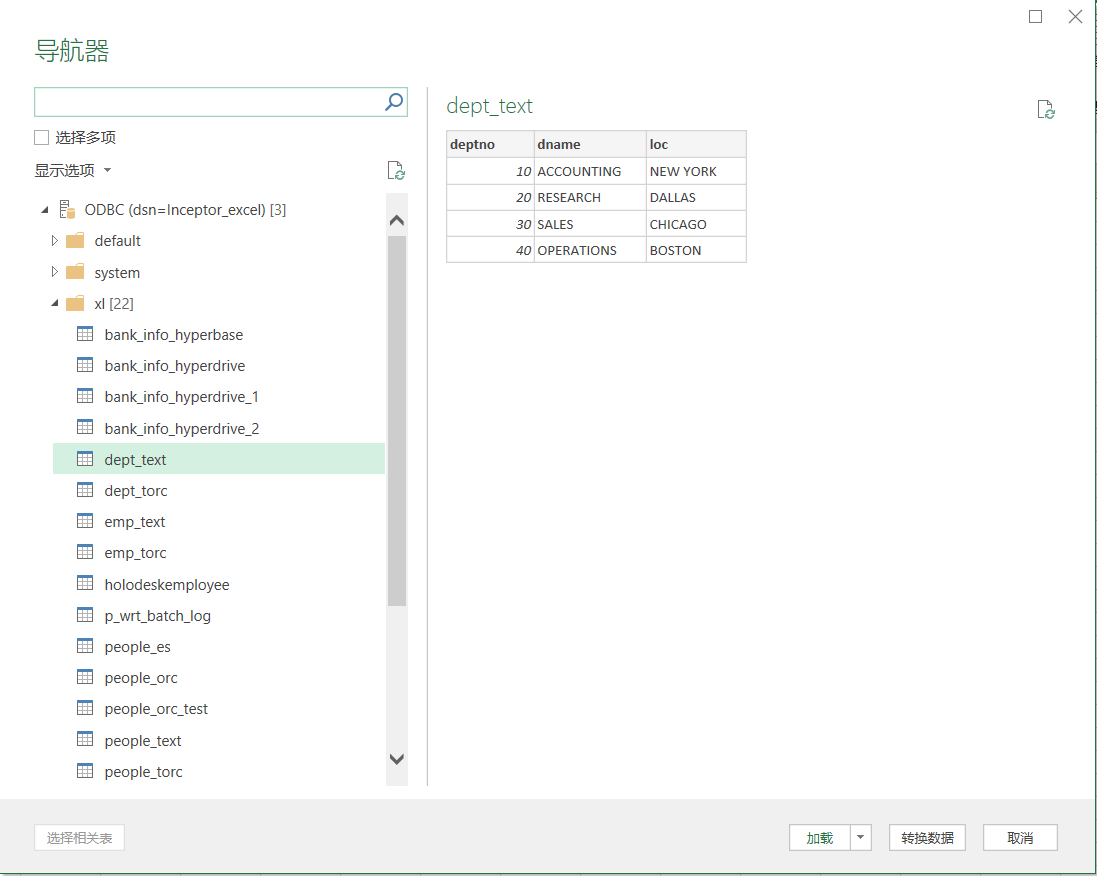Click the preview refresh icon at top right
This screenshot has height=876, width=1097.
tap(1045, 110)
